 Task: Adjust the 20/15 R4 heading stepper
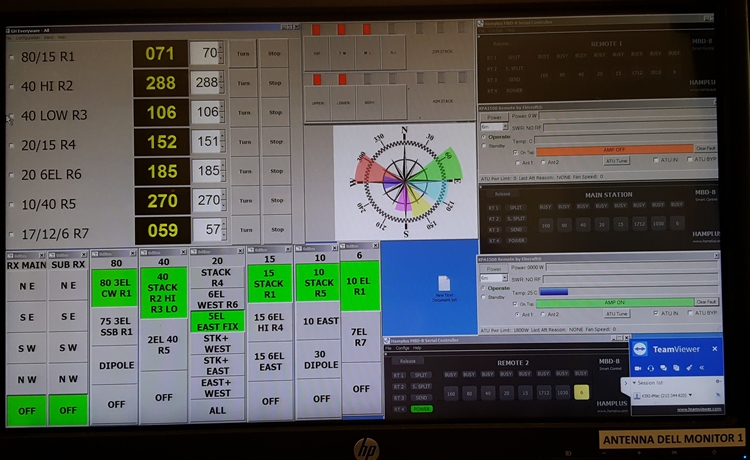[222, 142]
